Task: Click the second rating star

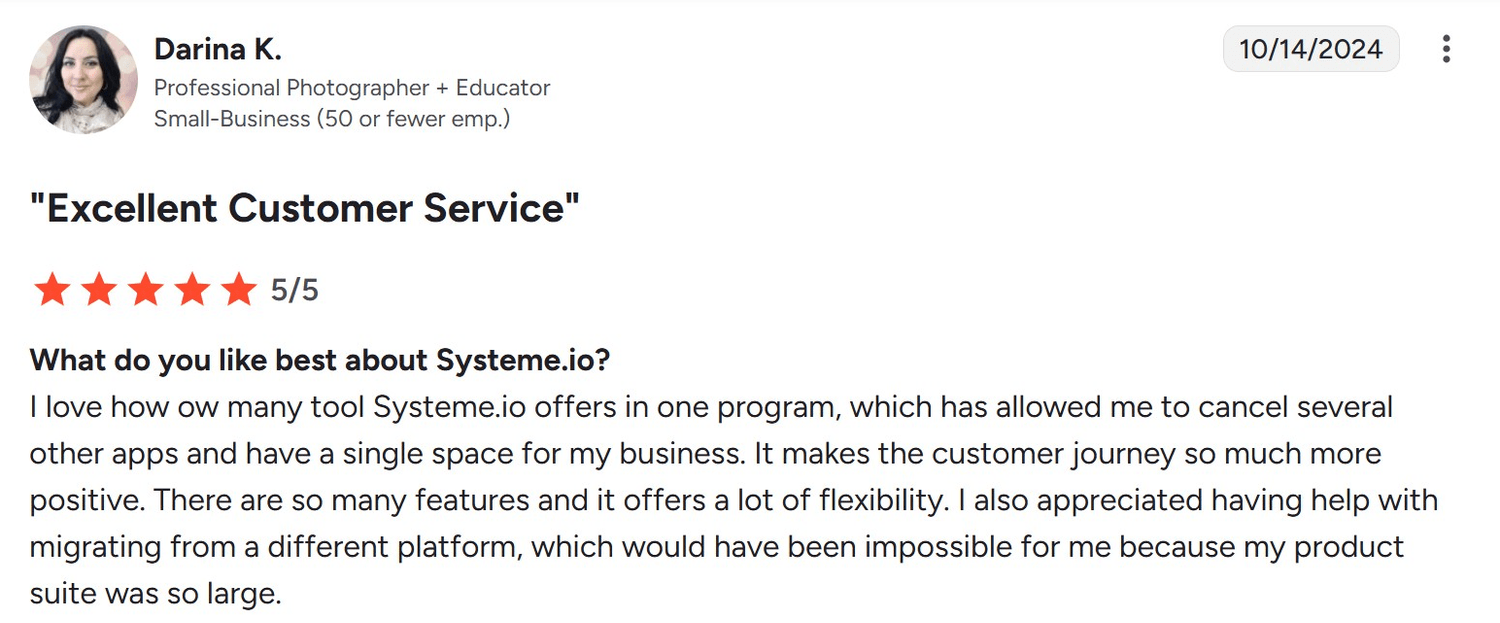Action: tap(98, 290)
